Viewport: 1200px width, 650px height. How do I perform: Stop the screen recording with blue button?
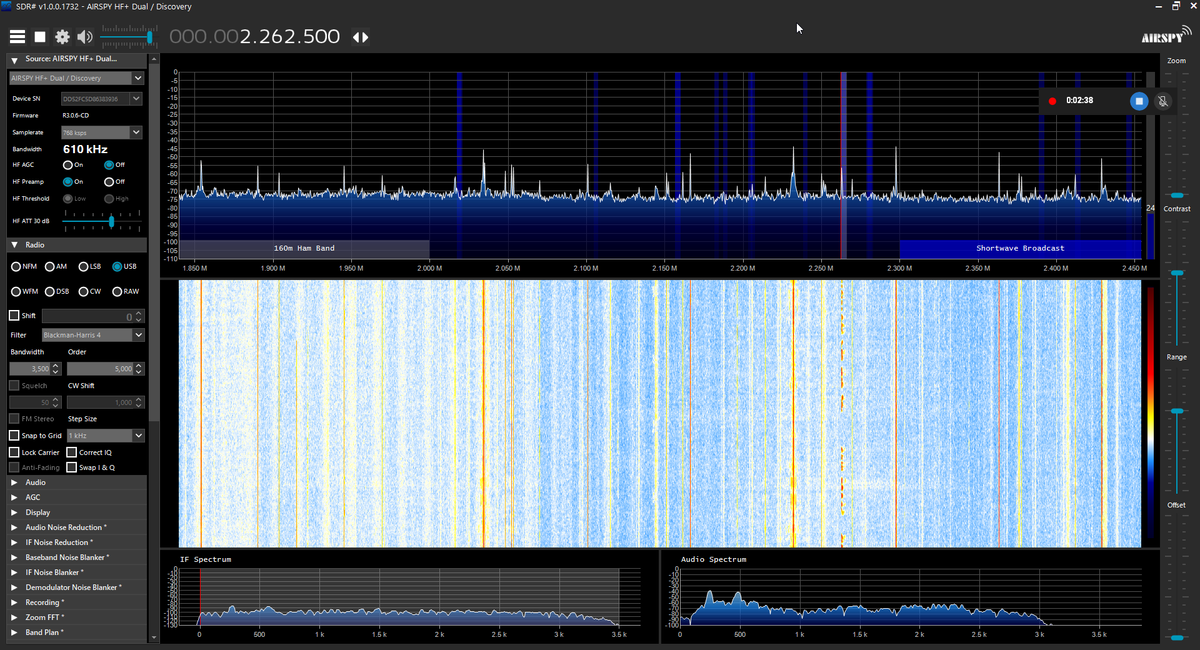point(1138,101)
